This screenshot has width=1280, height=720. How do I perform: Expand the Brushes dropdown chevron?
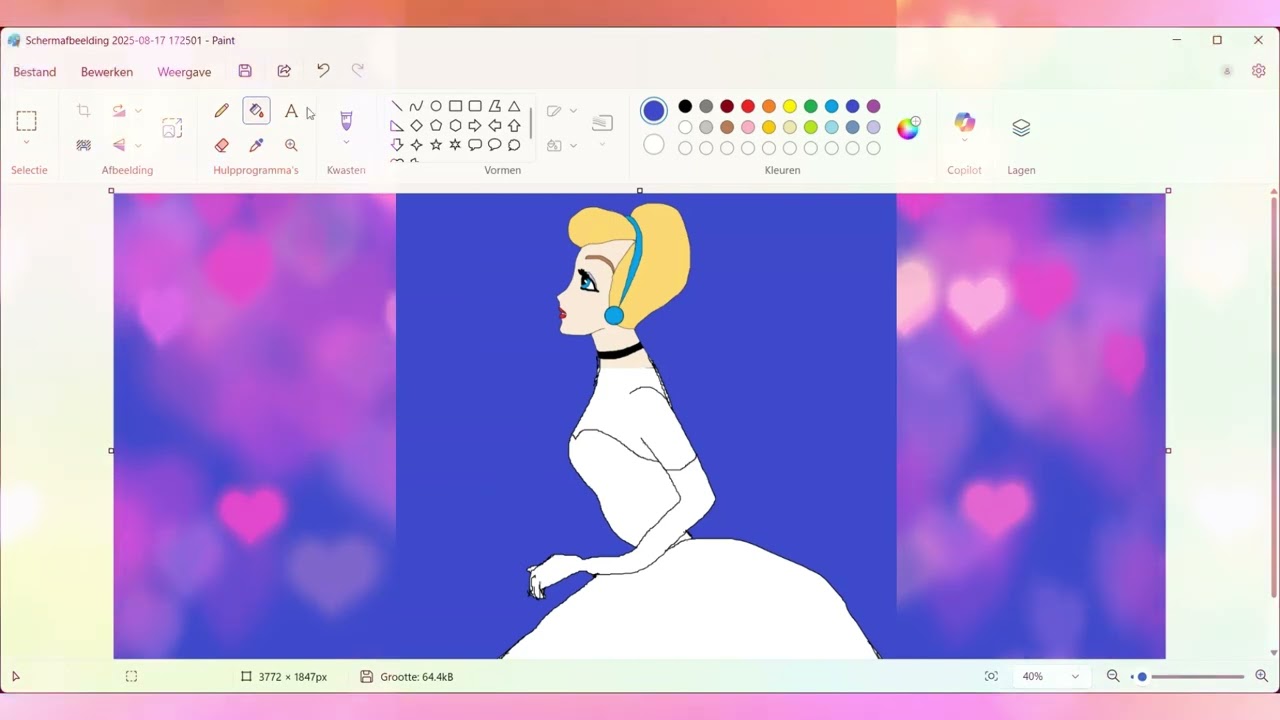click(x=346, y=143)
